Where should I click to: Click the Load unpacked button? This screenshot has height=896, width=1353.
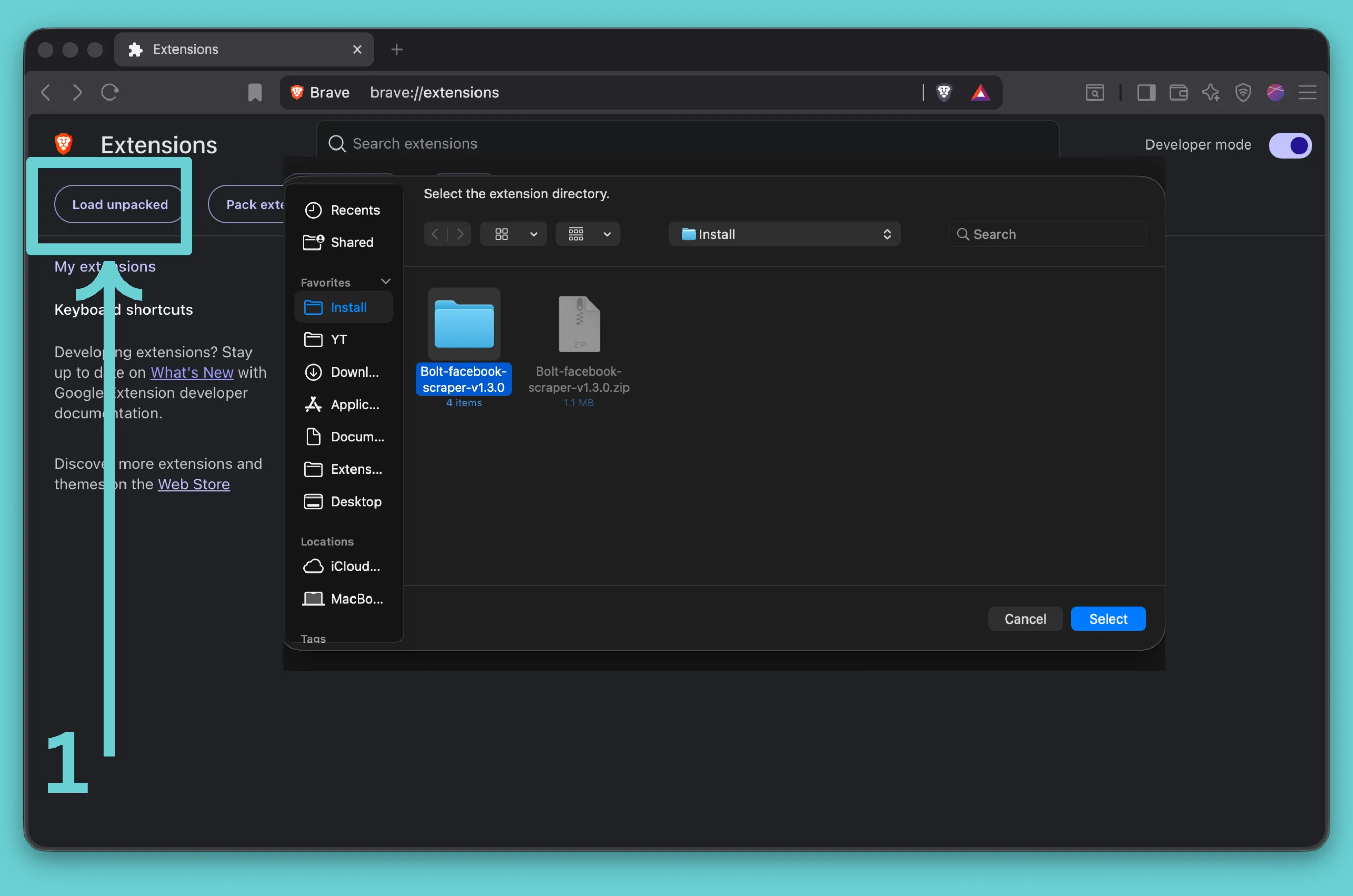pos(119,204)
